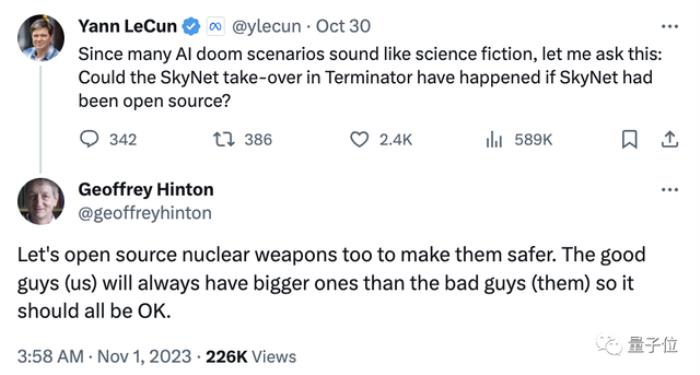700x375 pixels.
Task: Open Yann LeCun's profile picture
Action: pyautogui.click(x=41, y=38)
